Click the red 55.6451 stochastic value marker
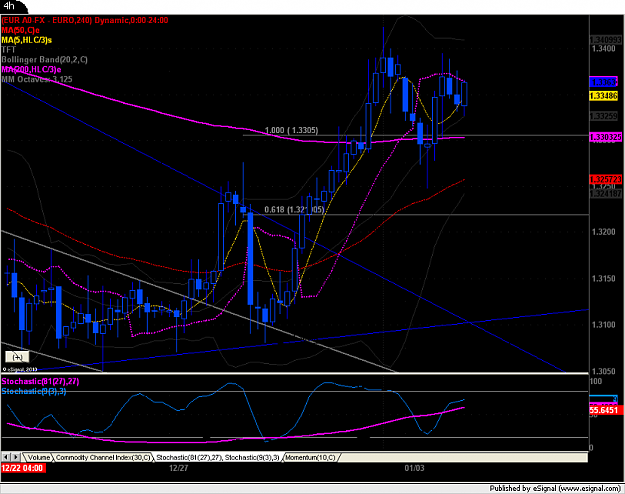This screenshot has height=494, width=625. coord(605,410)
